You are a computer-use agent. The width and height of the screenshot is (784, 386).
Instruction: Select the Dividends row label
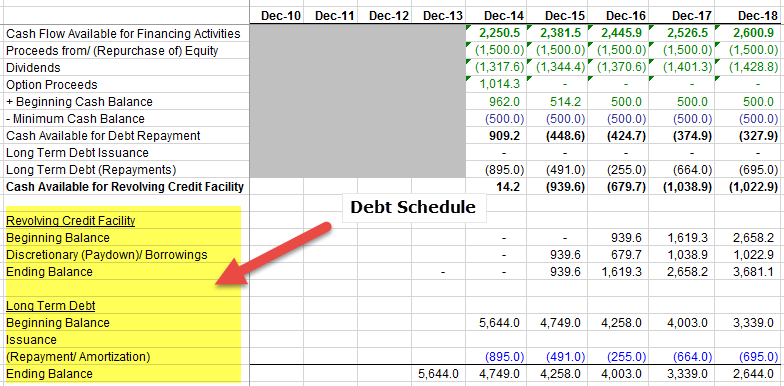click(33, 68)
